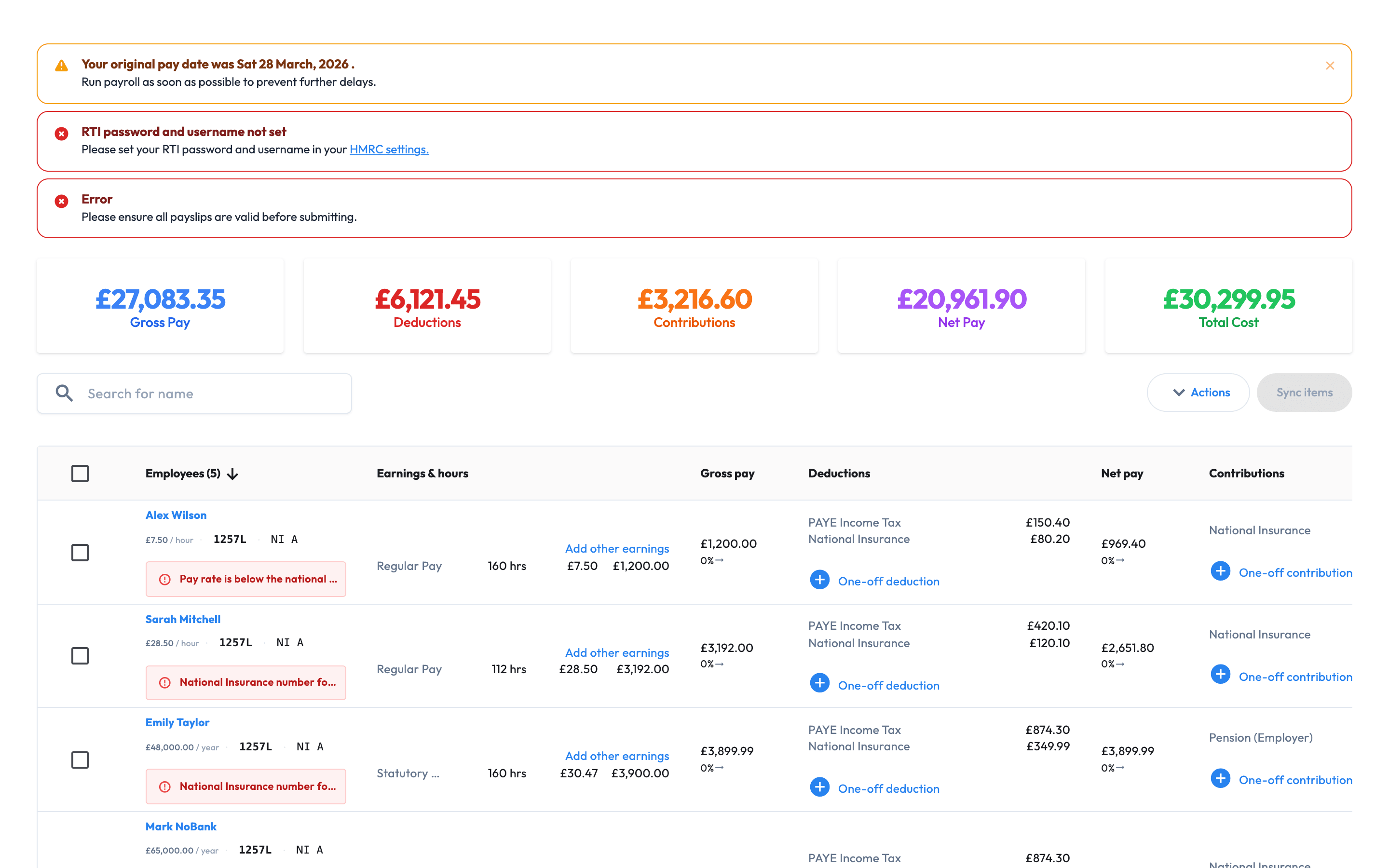This screenshot has width=1389, height=868.
Task: Click Alex Wilson's £1,200.00 earnings amount
Action: 640,566
